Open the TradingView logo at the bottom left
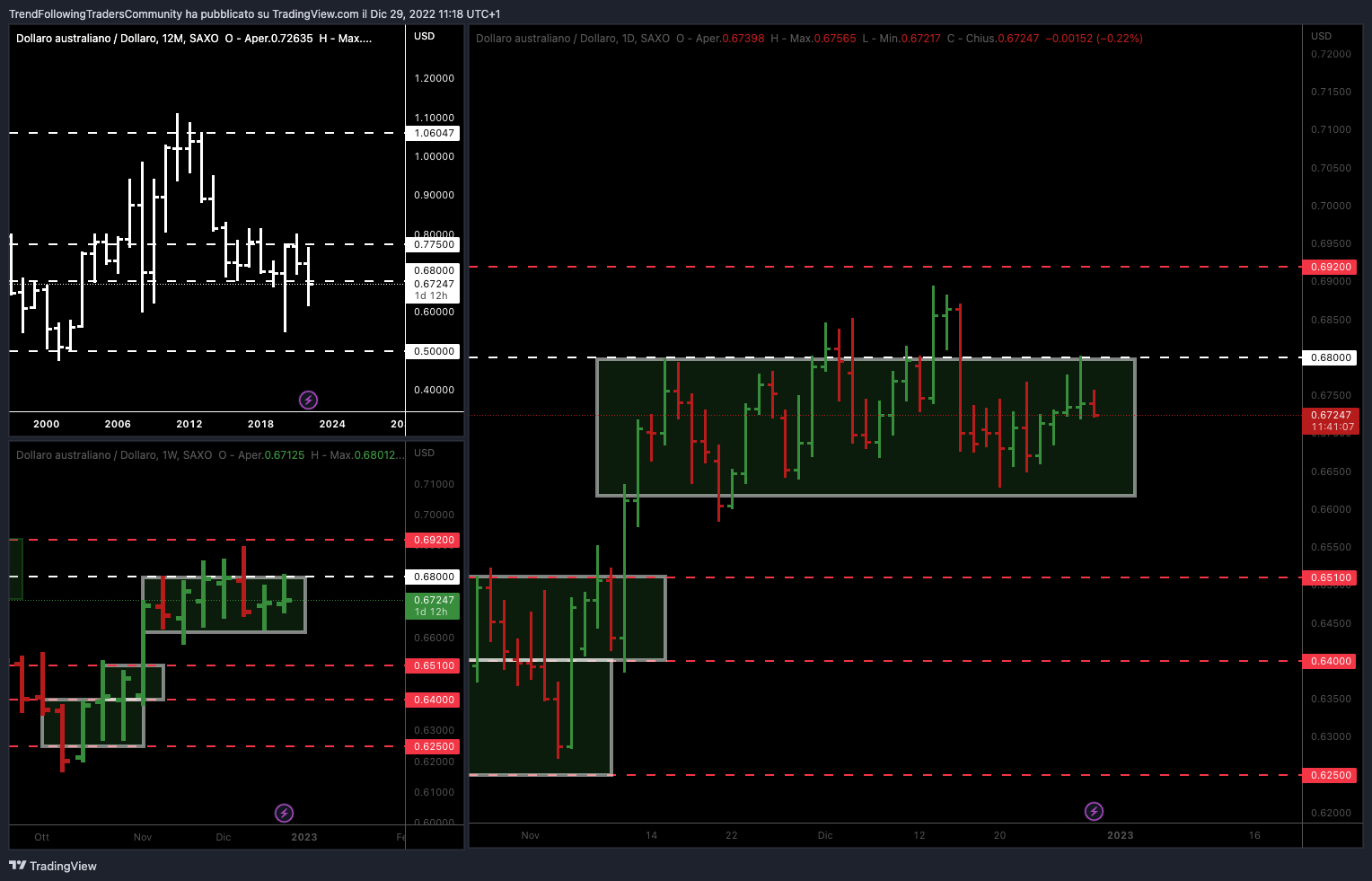 53,866
